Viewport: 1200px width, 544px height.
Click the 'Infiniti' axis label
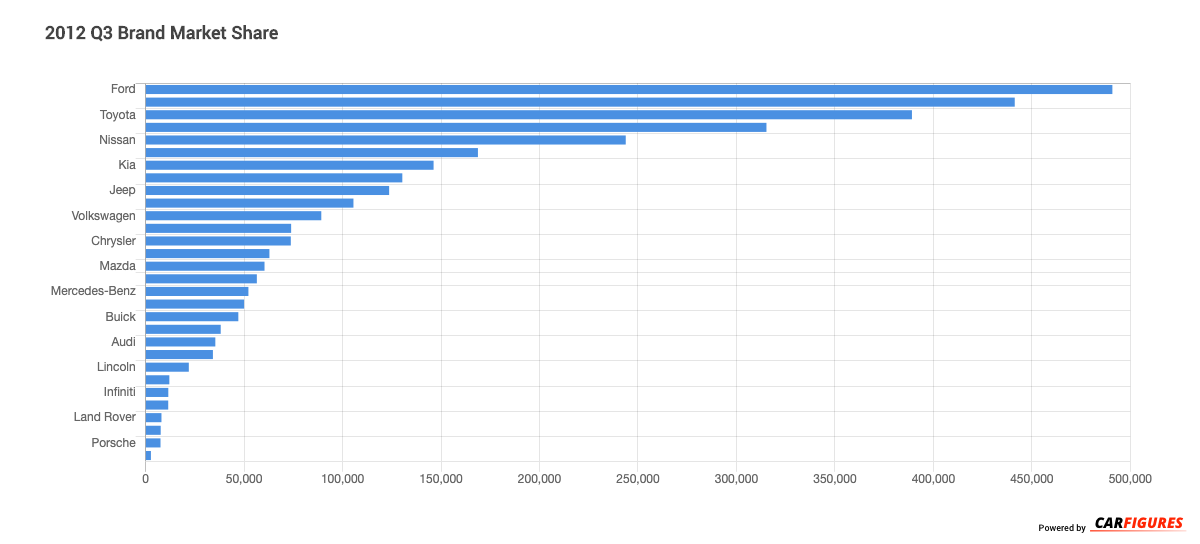click(x=120, y=392)
